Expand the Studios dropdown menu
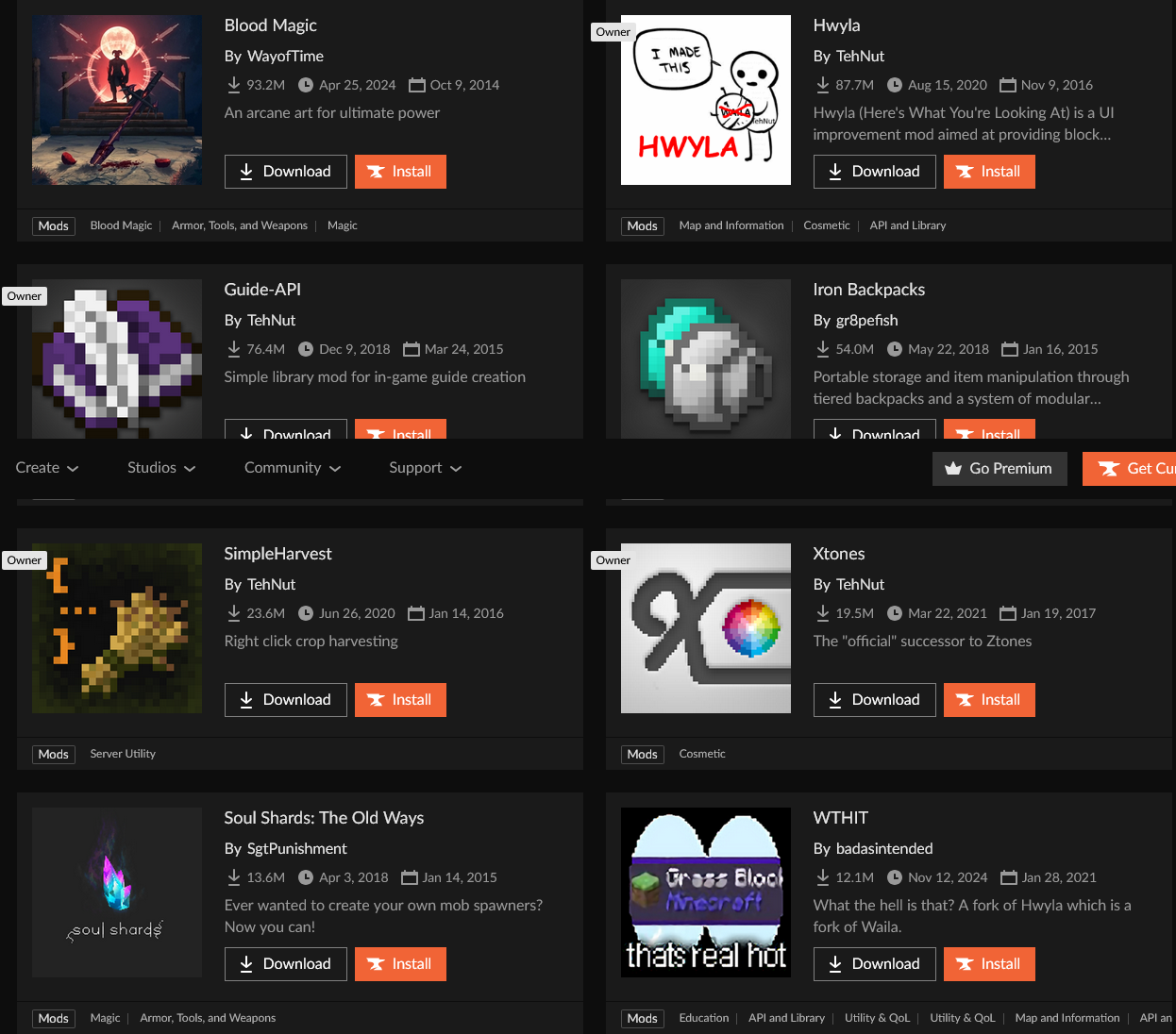The image size is (1176, 1034). tap(161, 468)
